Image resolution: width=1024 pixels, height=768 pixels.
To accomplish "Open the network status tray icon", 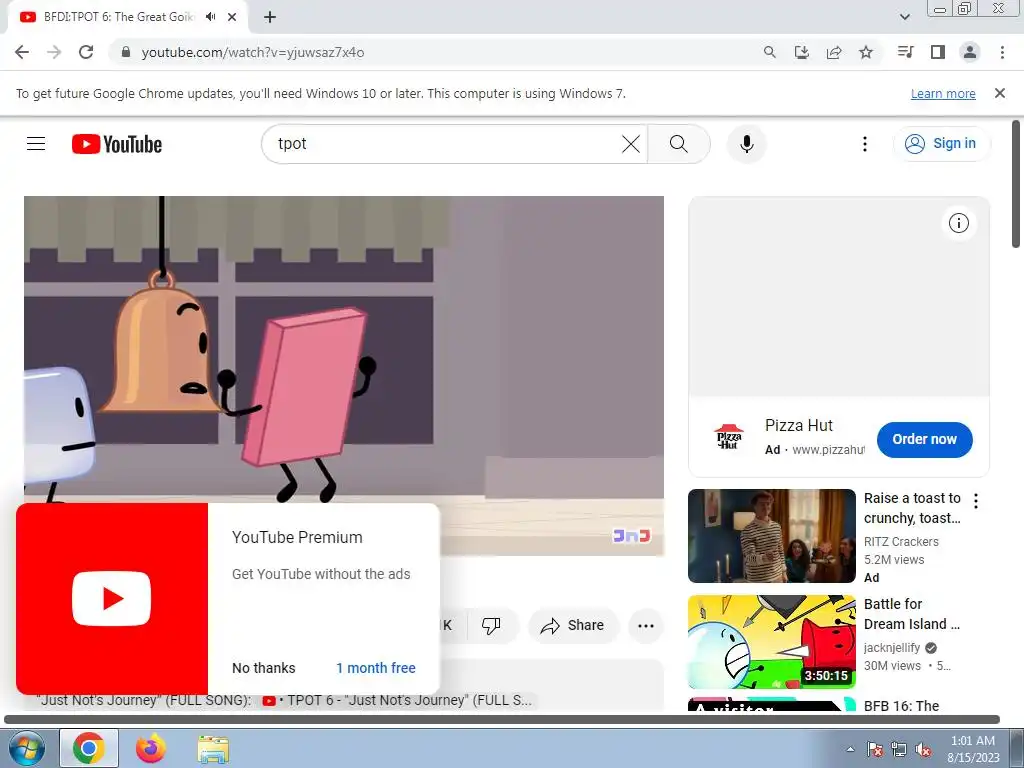I will (x=899, y=749).
